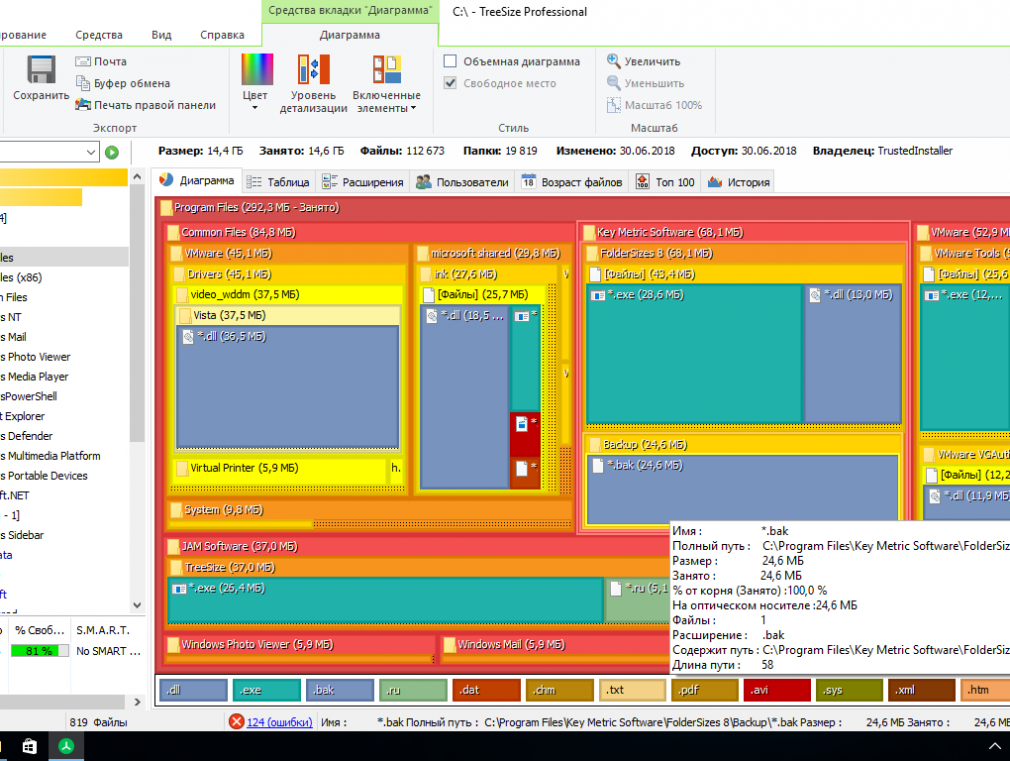Switch to the Расширения tab
The height and width of the screenshot is (761, 1010).
point(363,182)
